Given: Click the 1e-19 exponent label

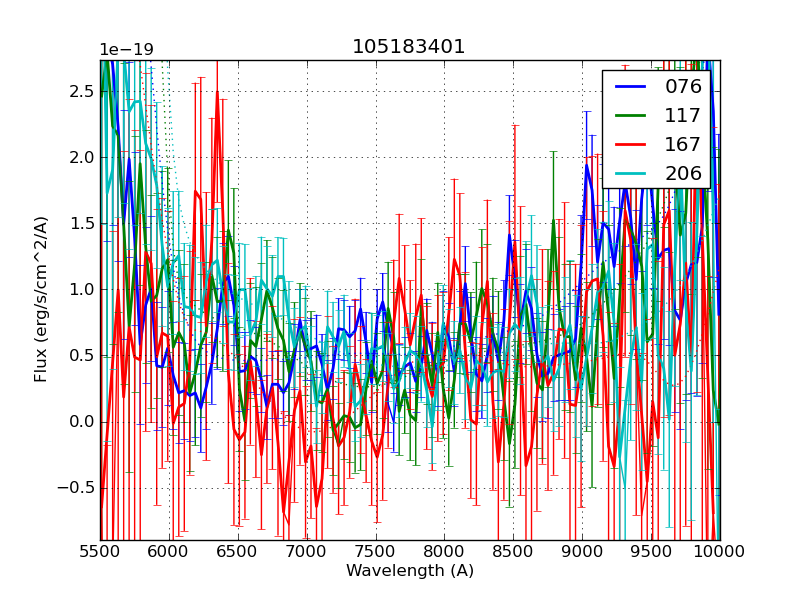Looking at the screenshot, I should (x=126, y=50).
